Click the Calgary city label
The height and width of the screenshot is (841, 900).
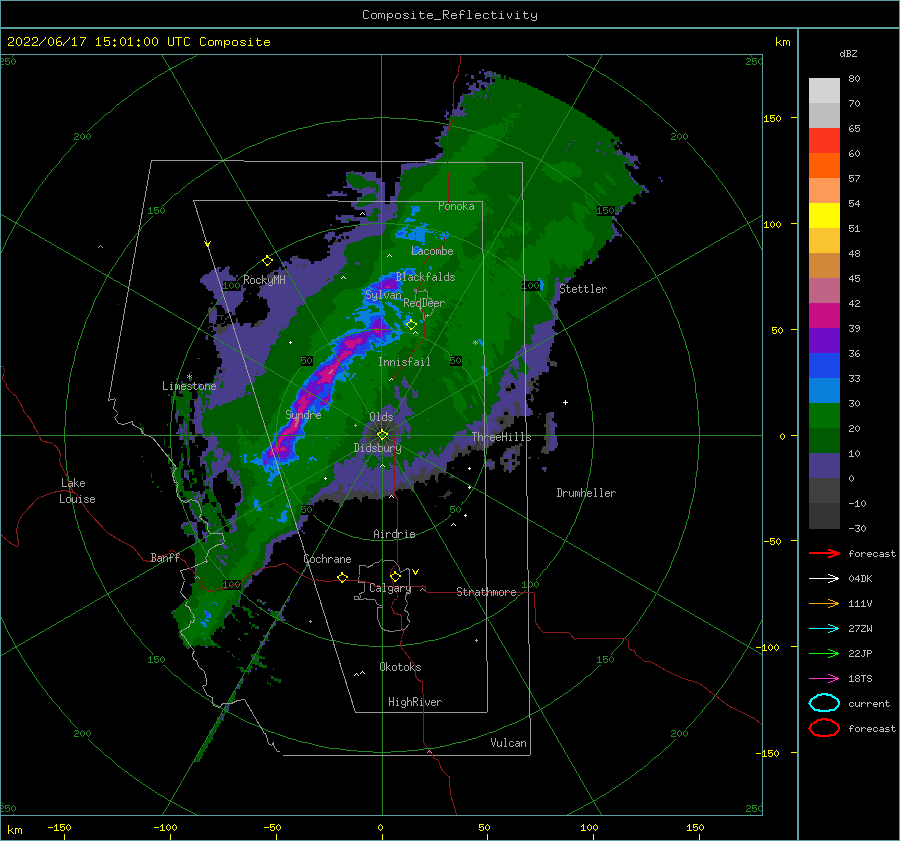[x=390, y=588]
